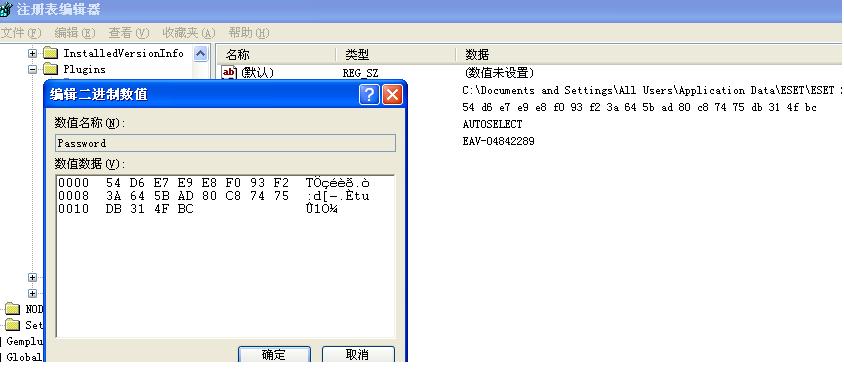Click the 确定 button

[x=275, y=354]
